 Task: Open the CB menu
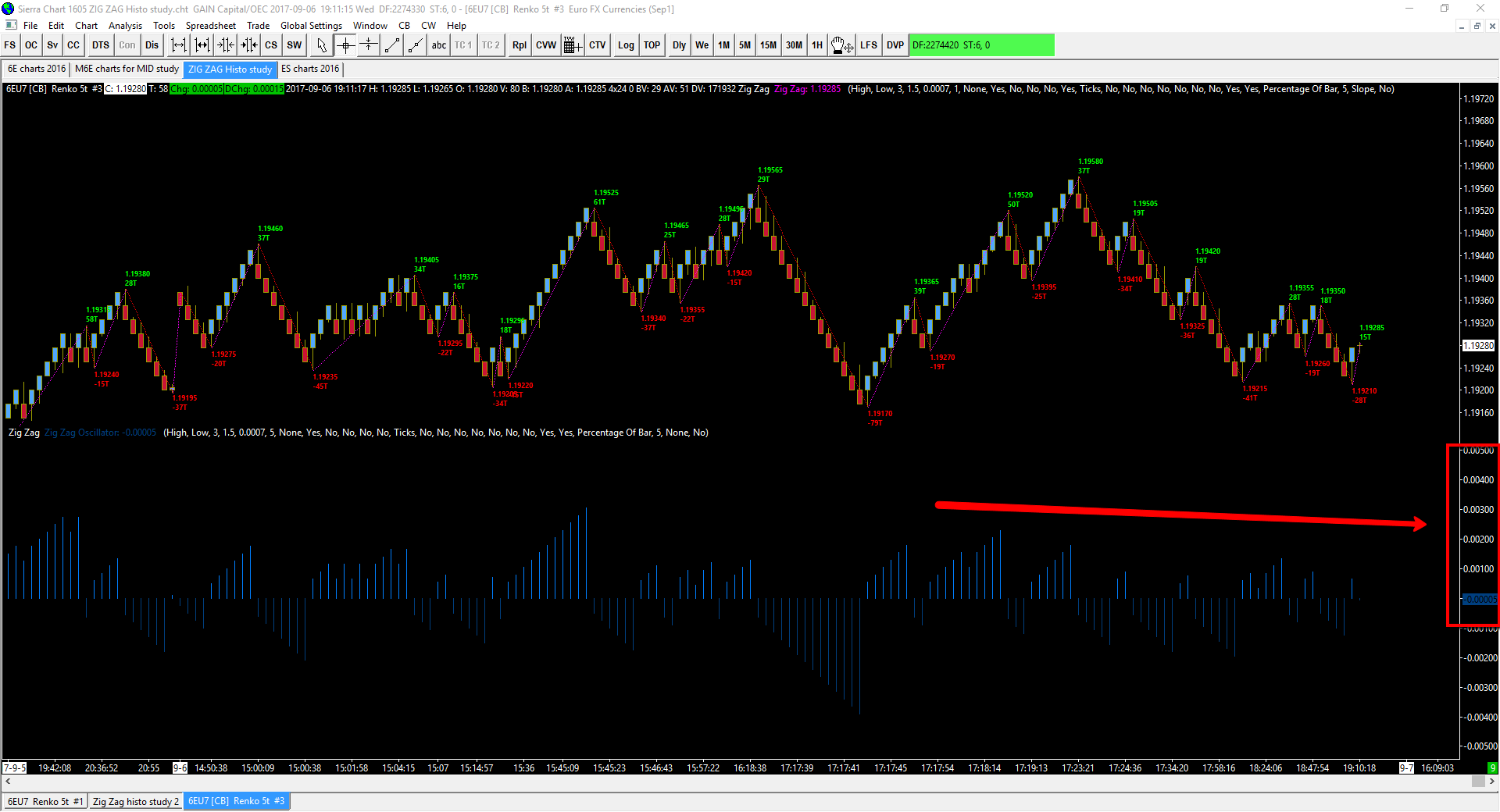(405, 26)
